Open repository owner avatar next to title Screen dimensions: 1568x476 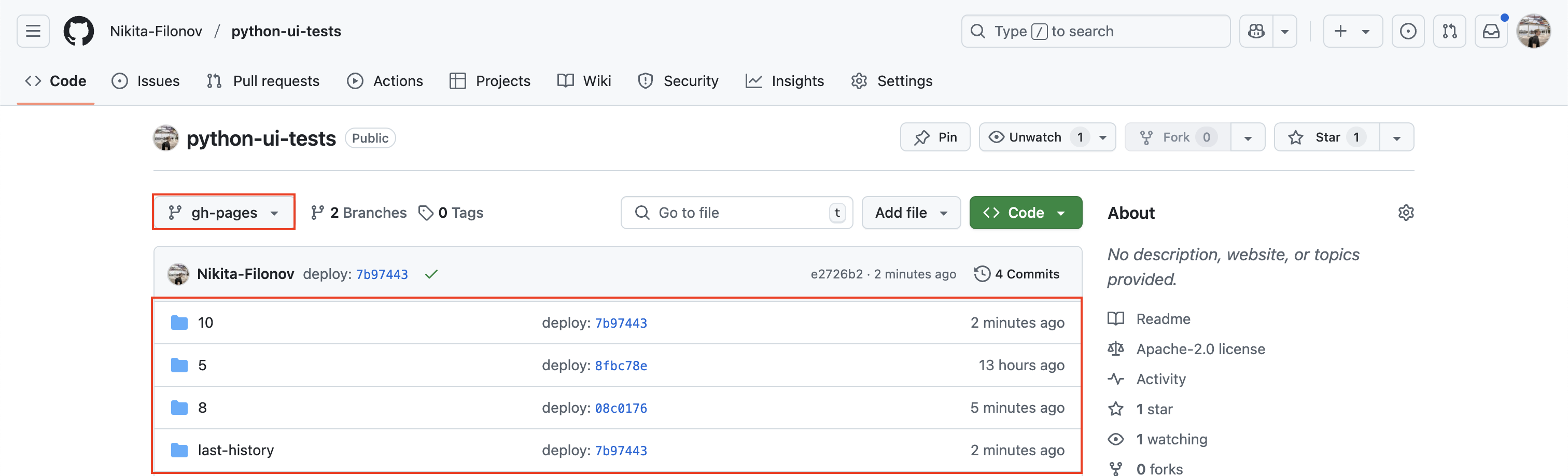166,137
